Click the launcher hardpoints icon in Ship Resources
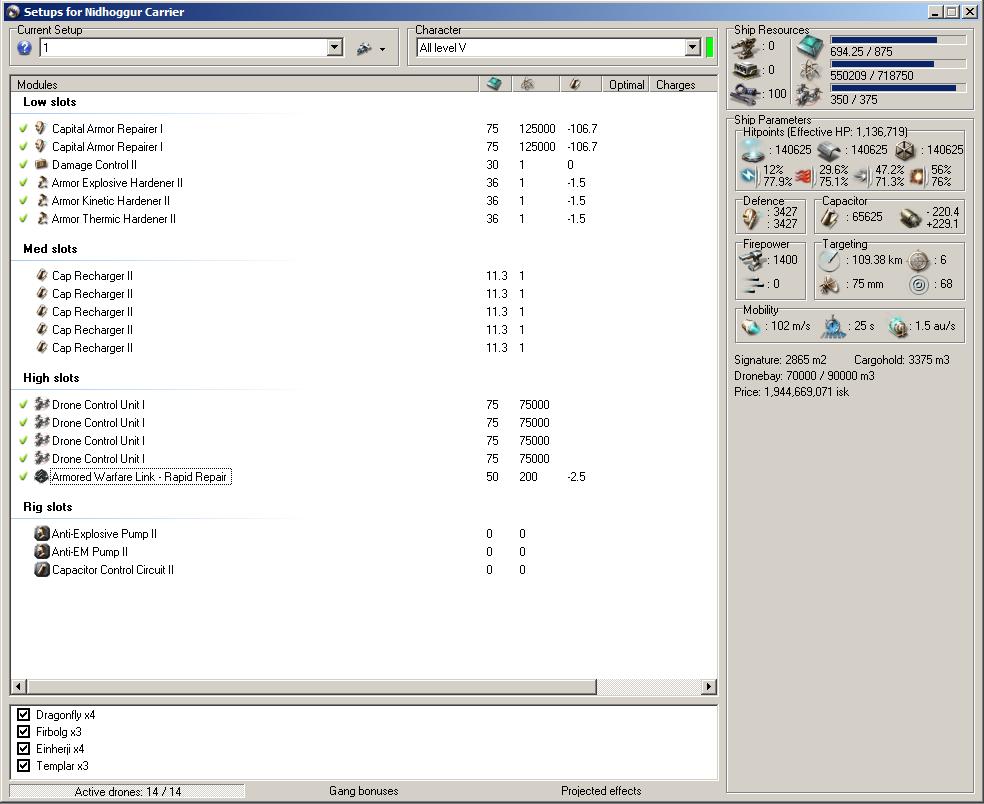The width and height of the screenshot is (984, 804). [745, 70]
